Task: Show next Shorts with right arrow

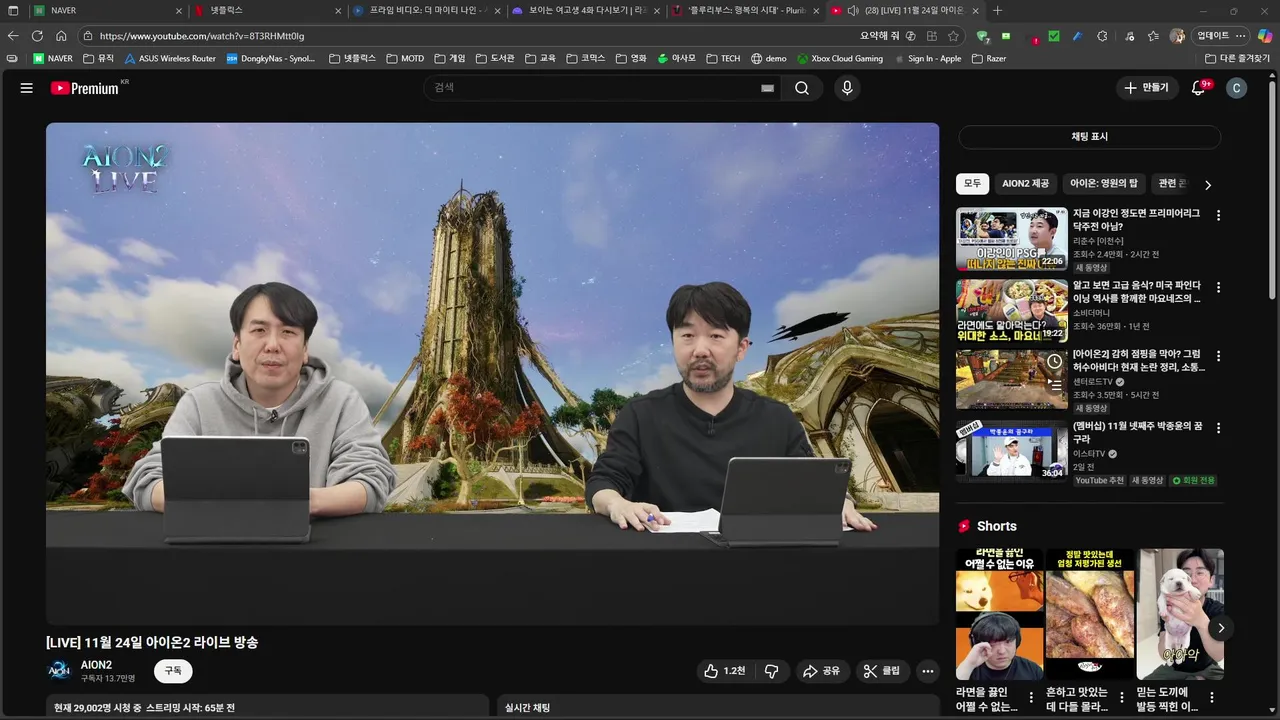Action: click(1221, 628)
